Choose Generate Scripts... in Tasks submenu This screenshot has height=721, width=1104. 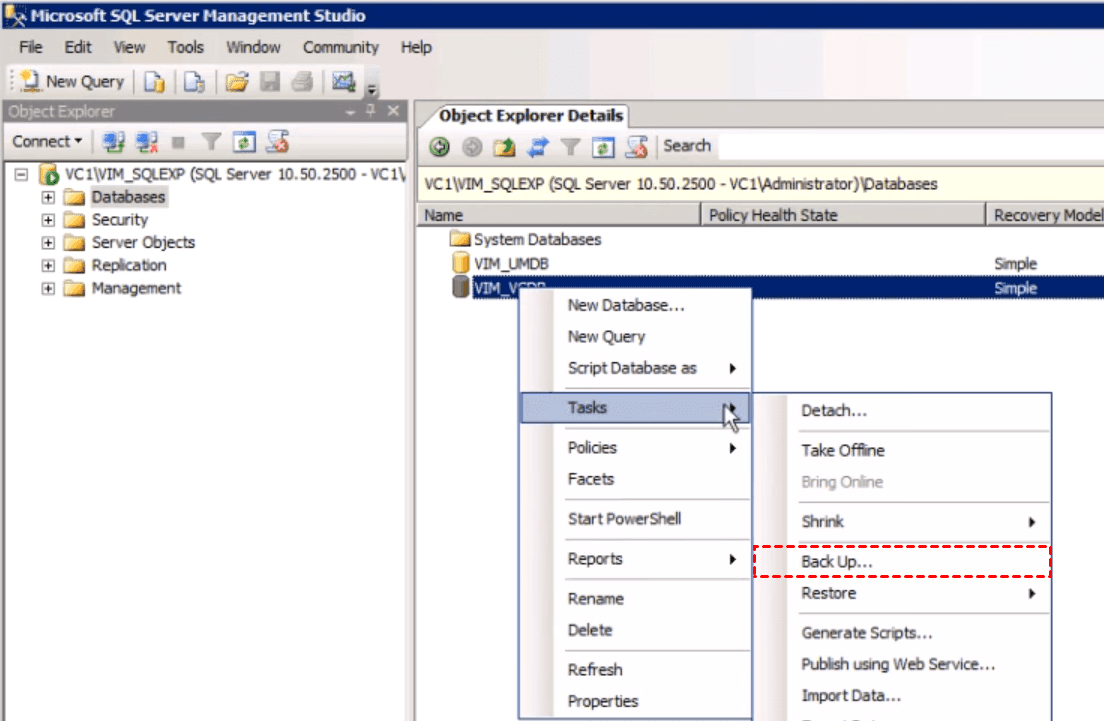[x=902, y=633]
